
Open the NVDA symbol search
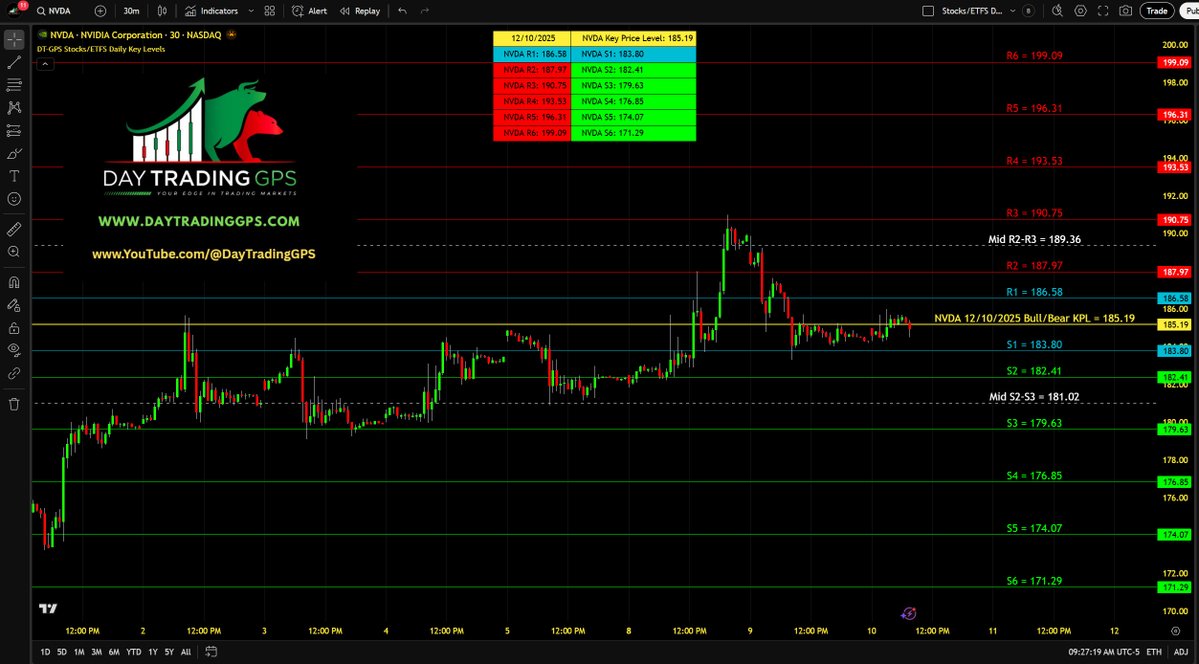tap(54, 11)
